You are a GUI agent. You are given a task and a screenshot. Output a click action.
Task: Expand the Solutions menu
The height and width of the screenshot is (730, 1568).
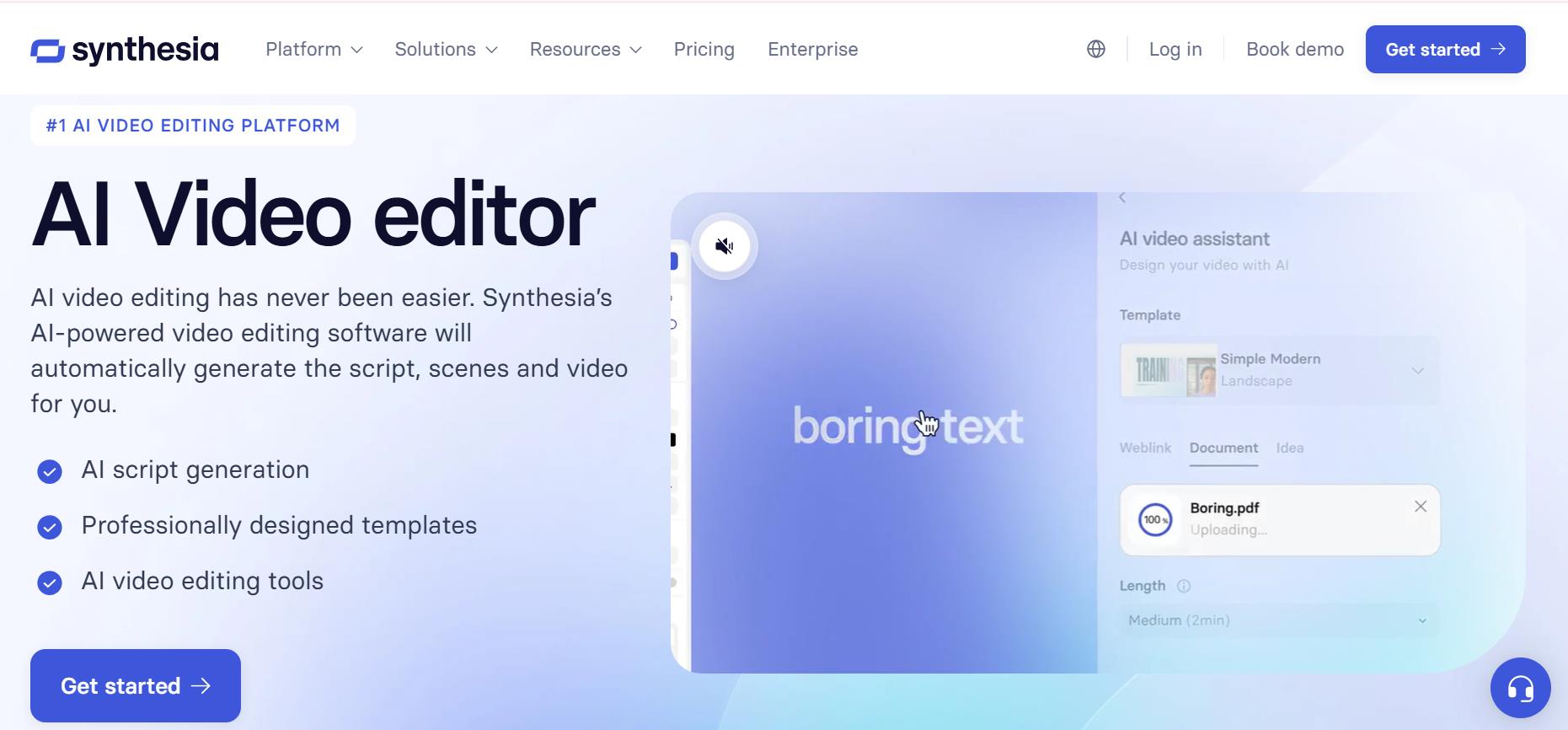pyautogui.click(x=446, y=50)
